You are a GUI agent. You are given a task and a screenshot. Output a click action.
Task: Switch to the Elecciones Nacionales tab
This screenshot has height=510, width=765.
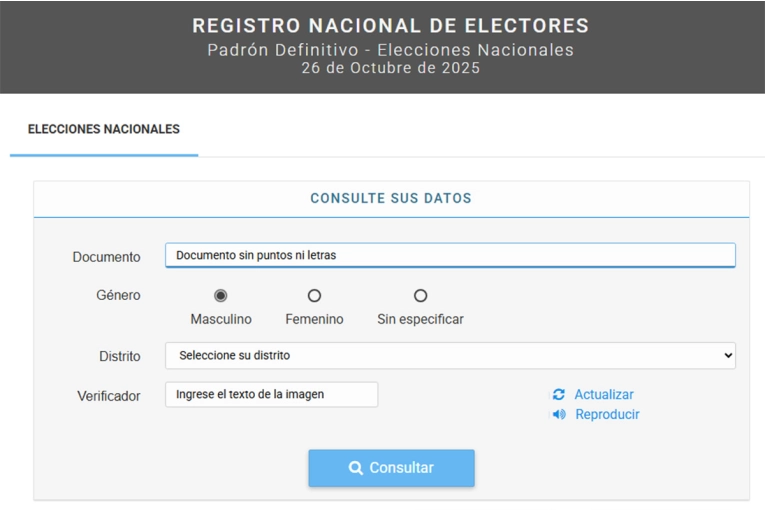pyautogui.click(x=104, y=130)
